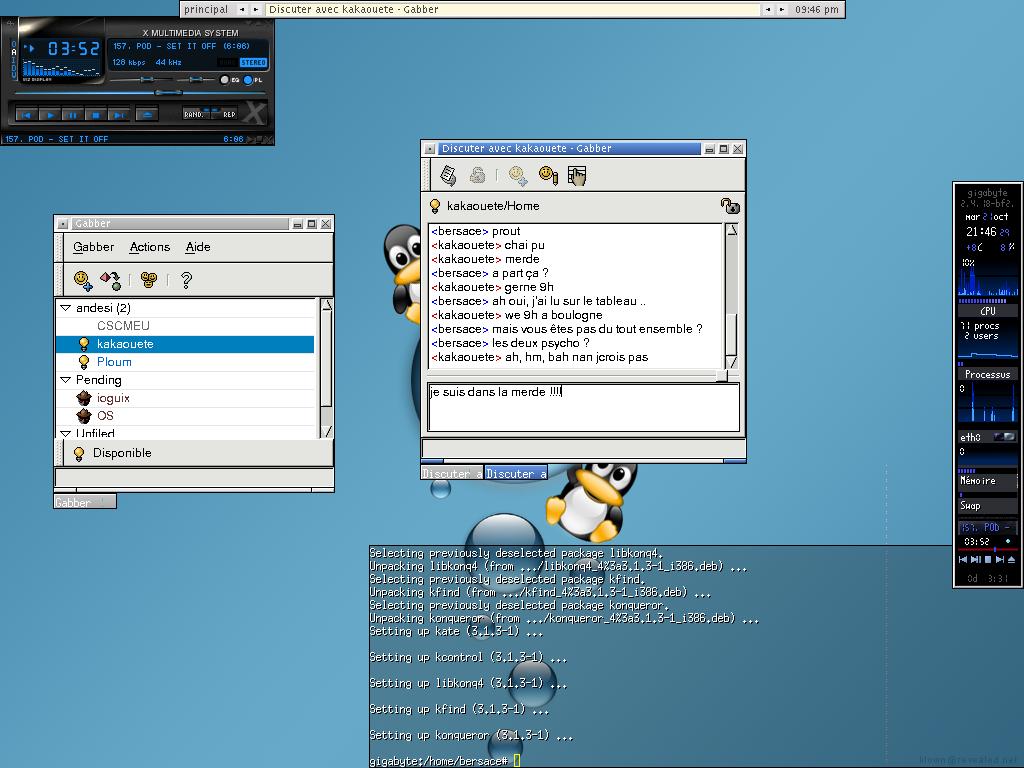Click the 'principal' workspace label in top panel
The height and width of the screenshot is (768, 1024).
(x=206, y=9)
